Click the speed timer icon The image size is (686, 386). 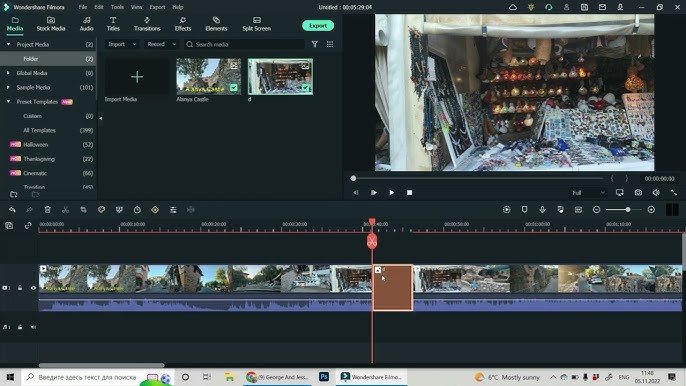(x=137, y=210)
